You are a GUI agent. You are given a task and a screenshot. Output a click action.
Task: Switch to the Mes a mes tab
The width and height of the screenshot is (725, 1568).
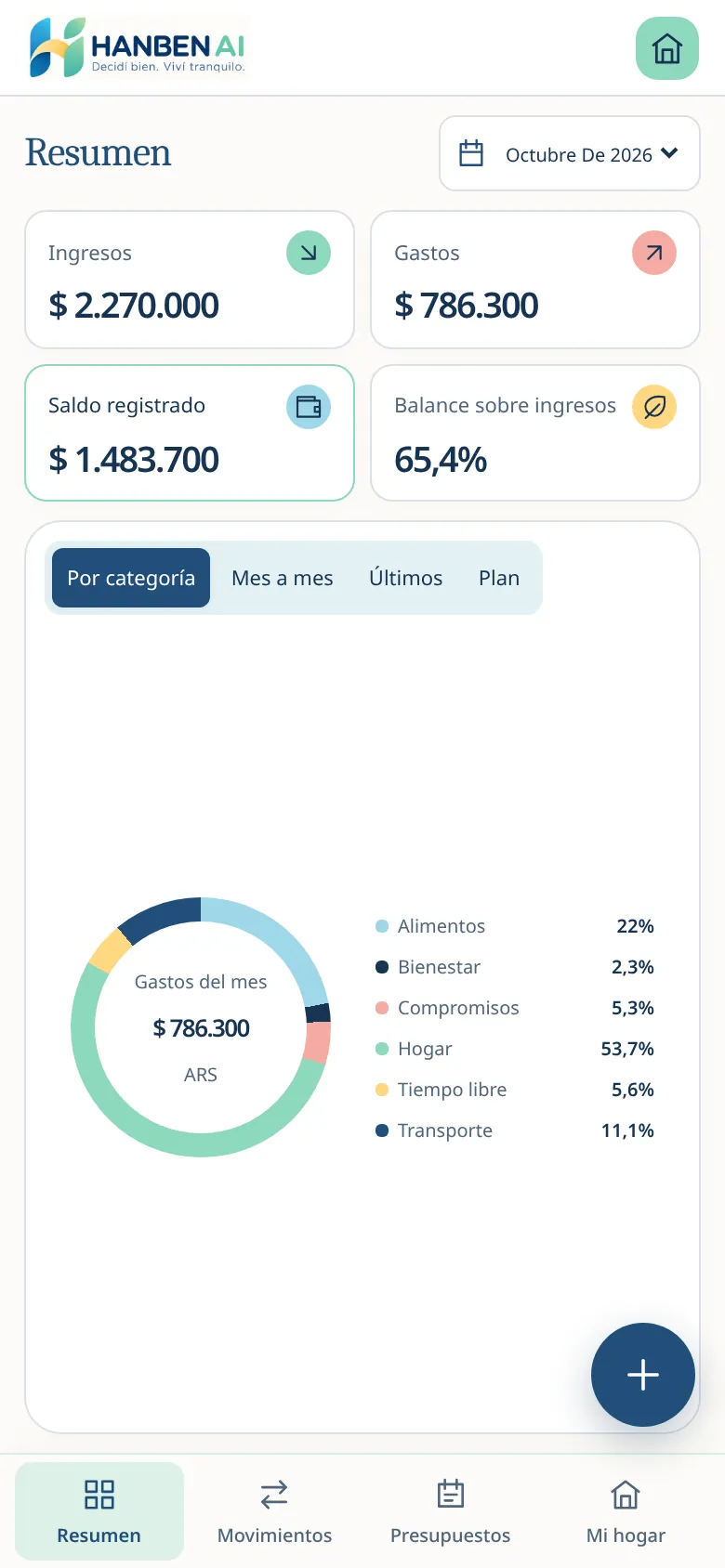pyautogui.click(x=283, y=578)
